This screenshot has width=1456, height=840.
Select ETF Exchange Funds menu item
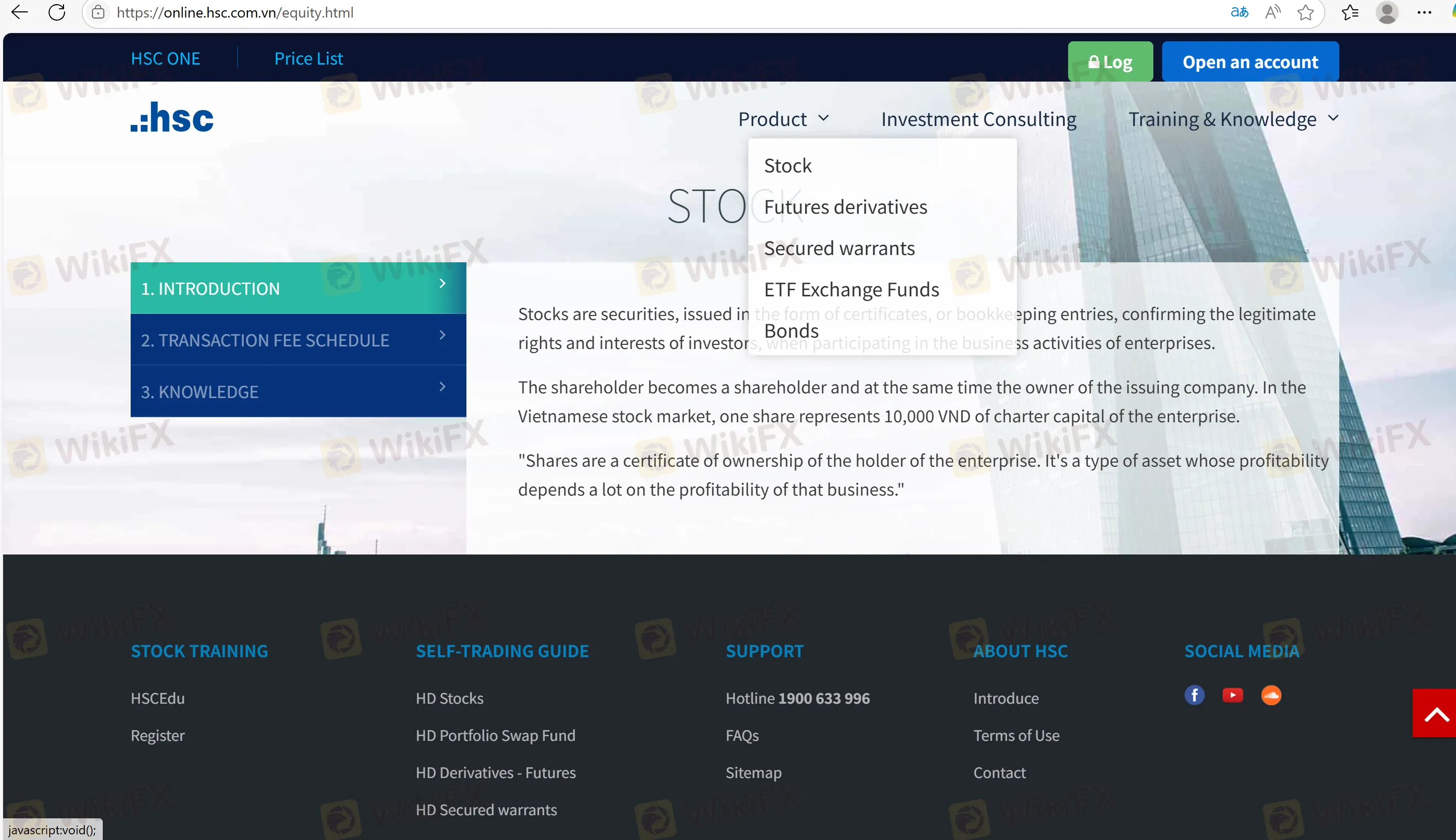tap(851, 290)
